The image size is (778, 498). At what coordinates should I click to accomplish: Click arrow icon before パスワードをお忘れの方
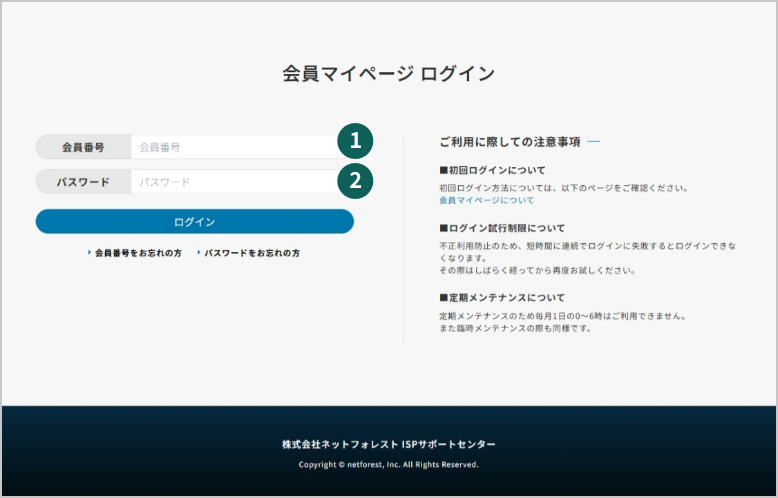pos(198,253)
